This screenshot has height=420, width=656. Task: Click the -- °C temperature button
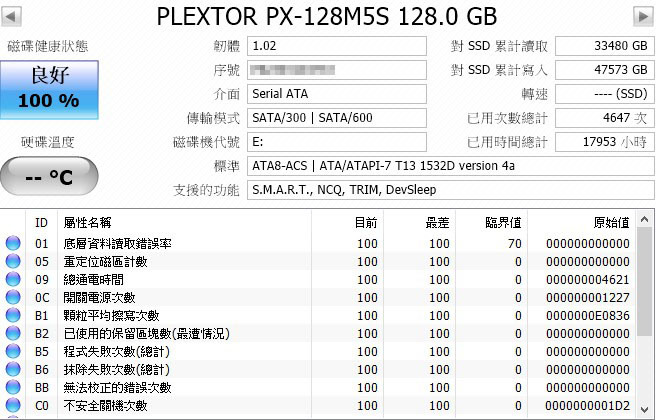49,176
